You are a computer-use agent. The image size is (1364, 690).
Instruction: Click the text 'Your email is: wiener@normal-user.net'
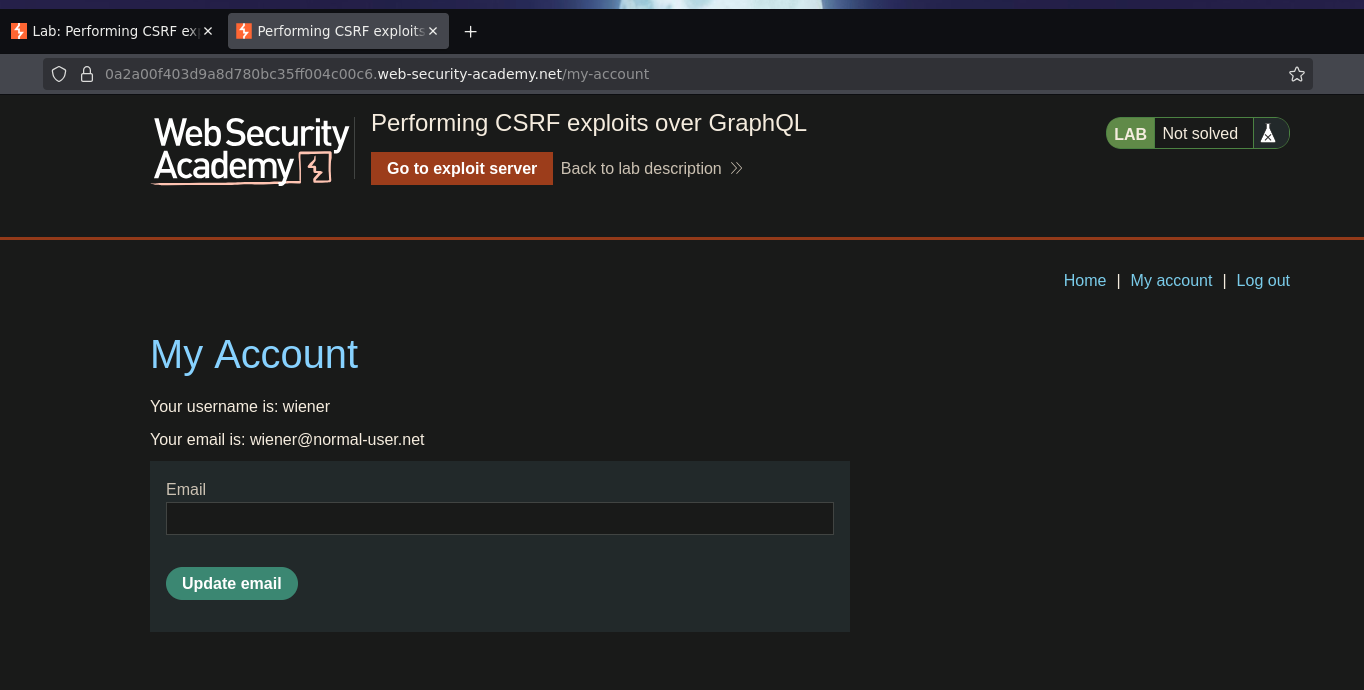pos(287,439)
